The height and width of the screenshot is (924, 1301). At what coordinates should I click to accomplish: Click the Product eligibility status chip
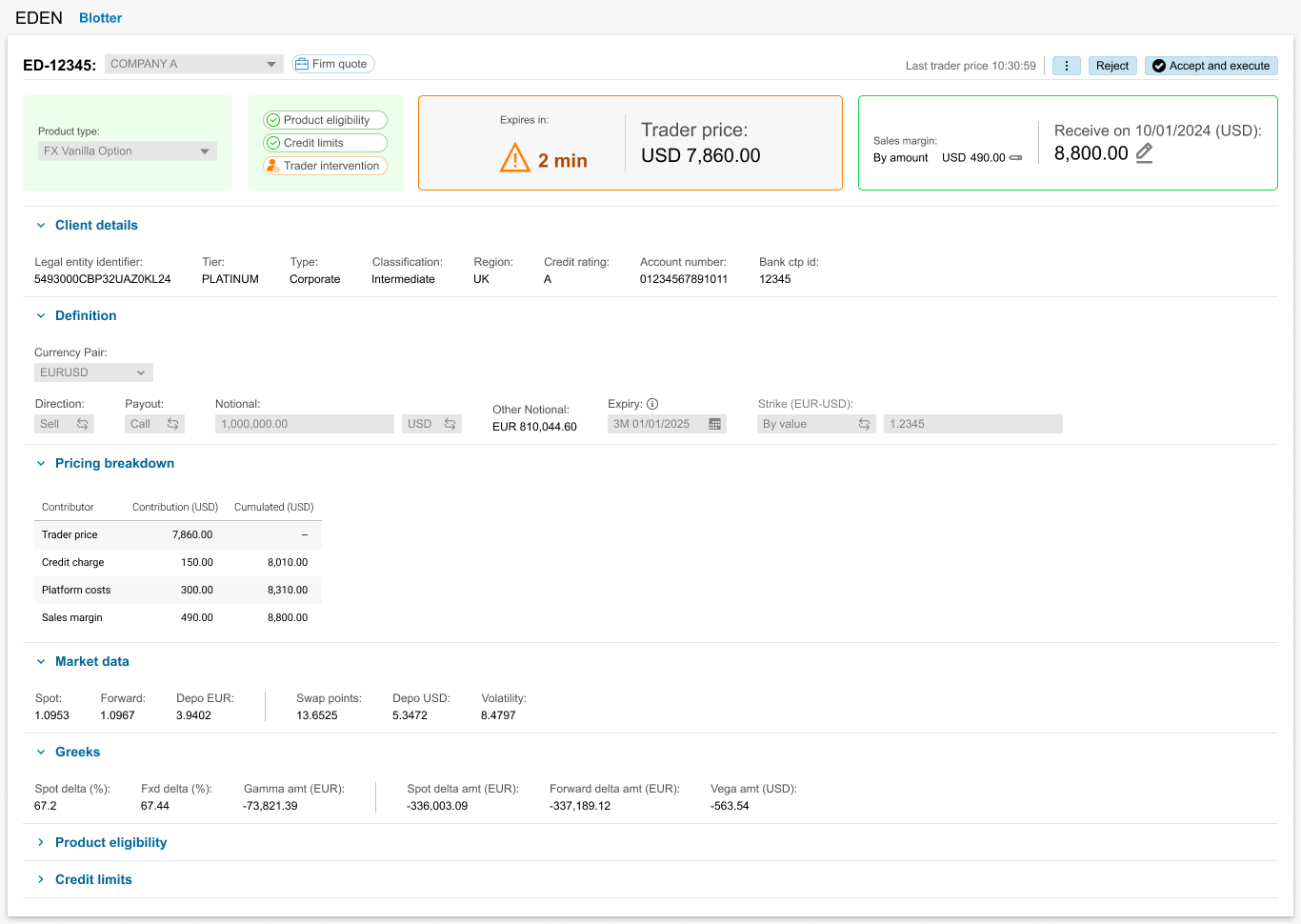pos(325,120)
